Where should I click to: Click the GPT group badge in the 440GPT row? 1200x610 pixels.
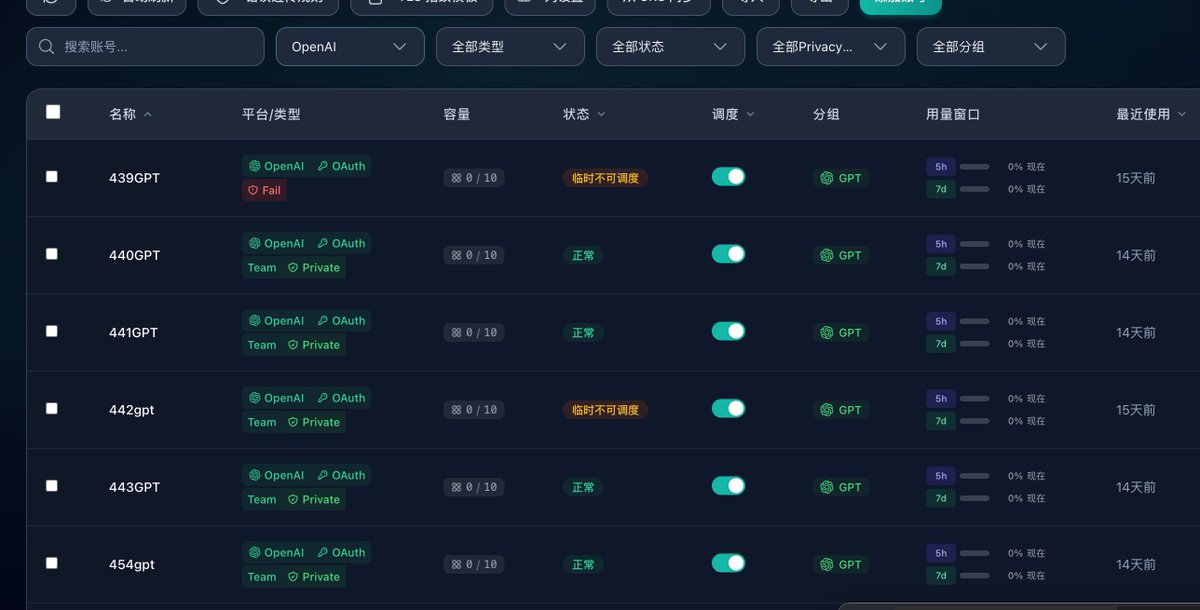tap(840, 255)
